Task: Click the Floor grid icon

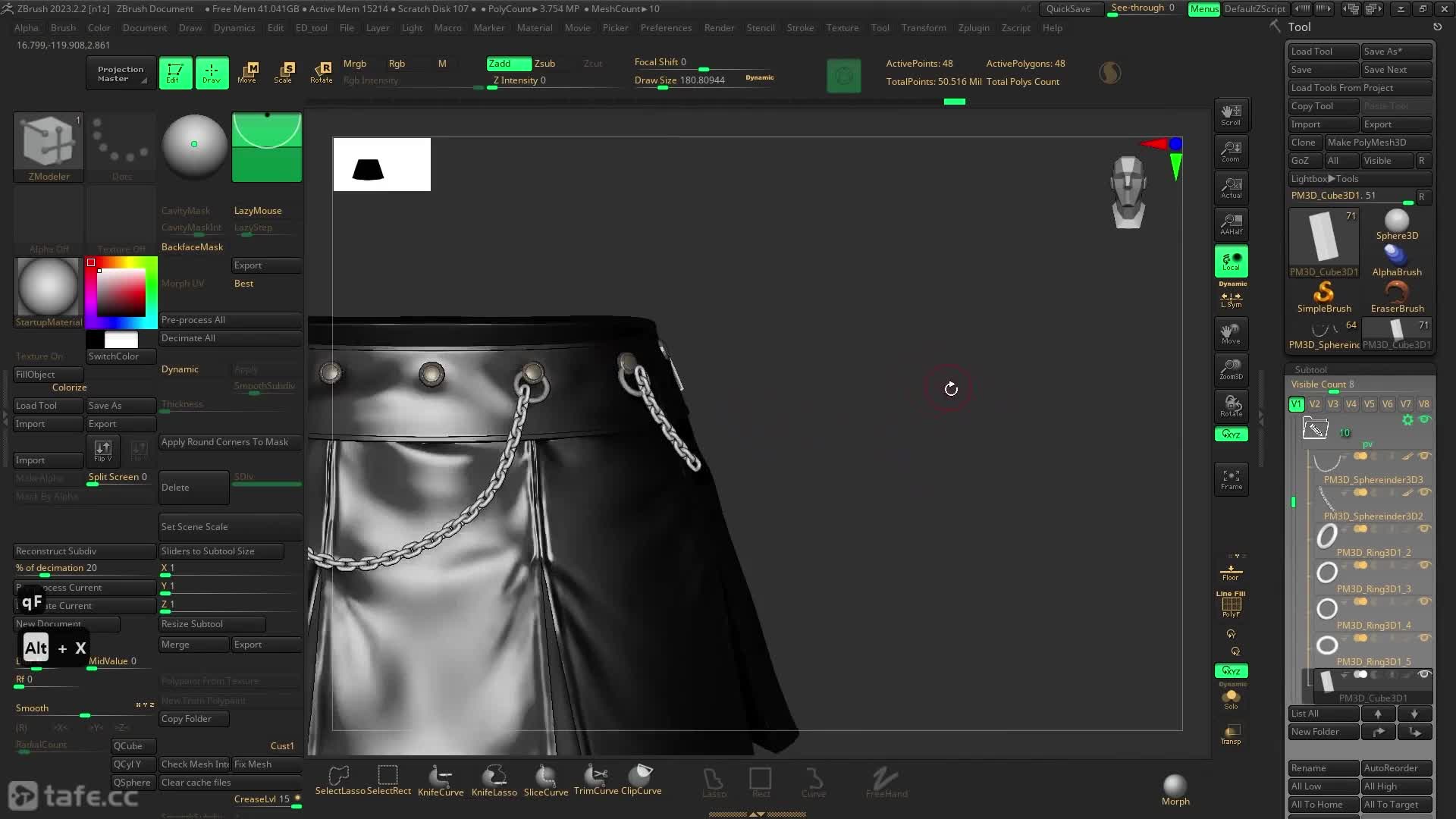Action: (1230, 572)
